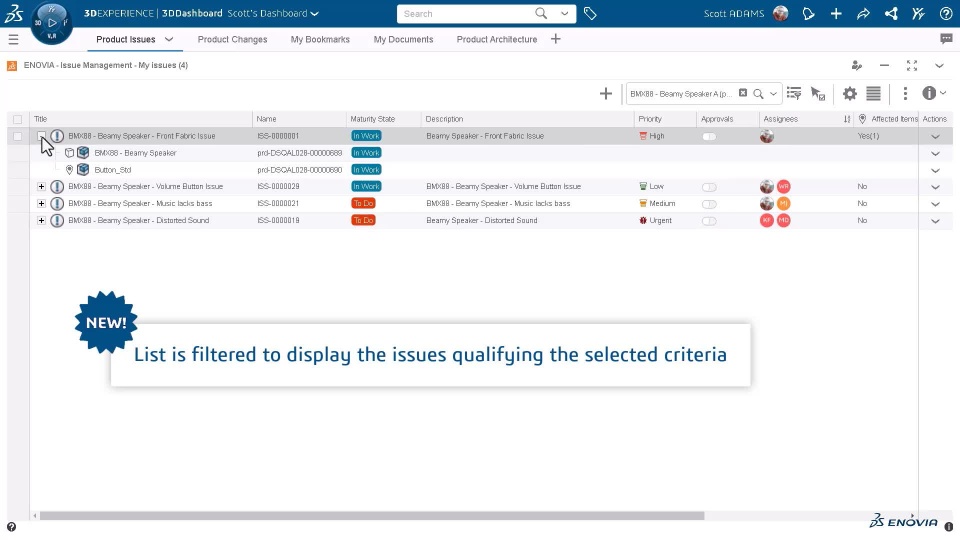Open the widget menu chevron
The height and width of the screenshot is (540, 960).
939,66
